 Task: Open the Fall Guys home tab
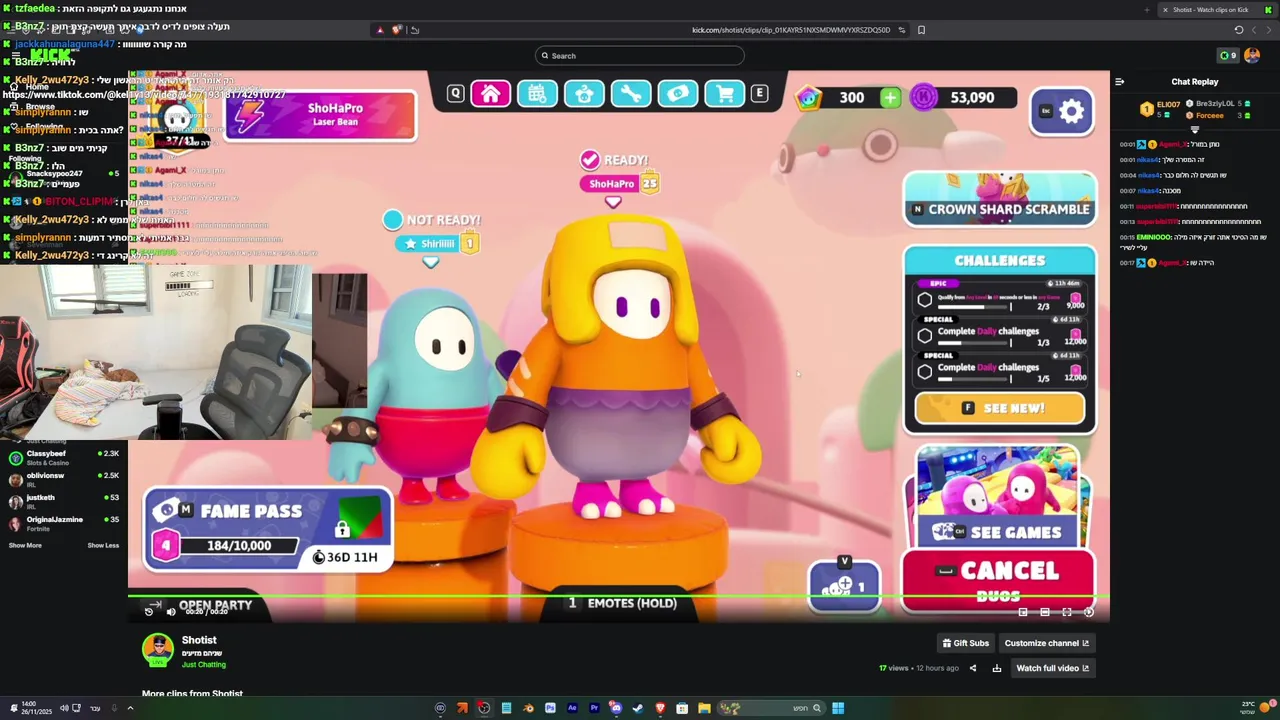pos(490,94)
